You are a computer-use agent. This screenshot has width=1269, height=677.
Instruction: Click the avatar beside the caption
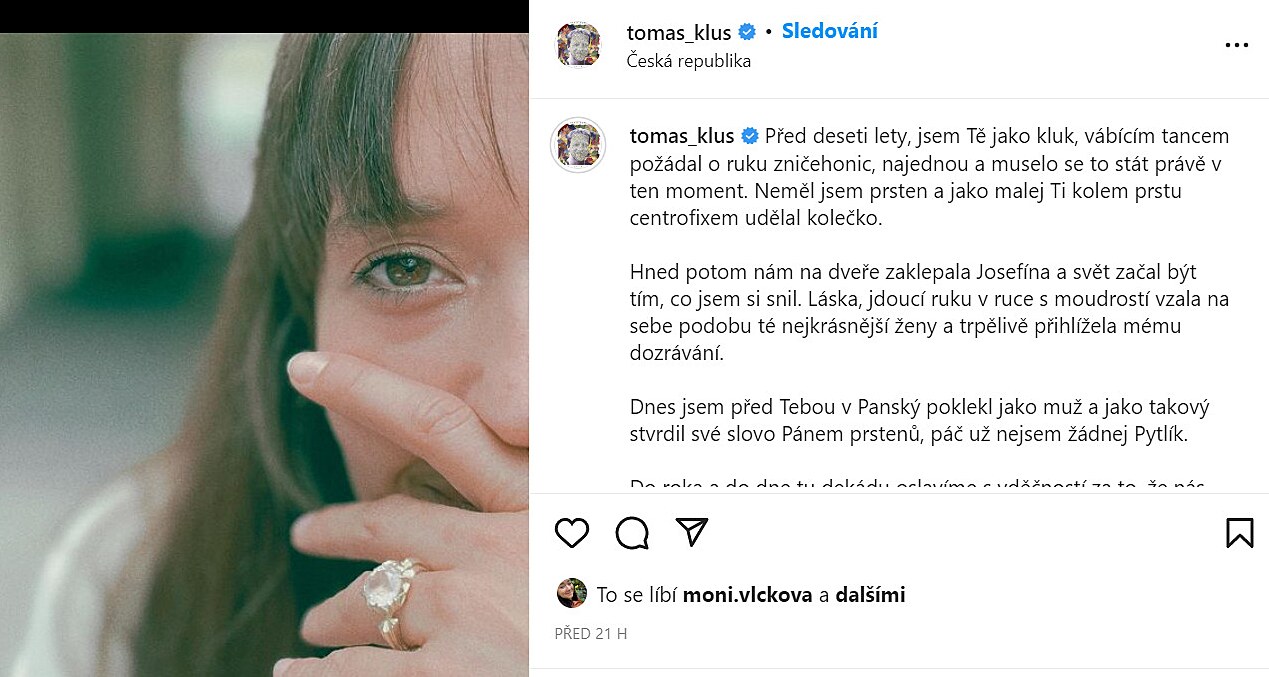pos(578,145)
